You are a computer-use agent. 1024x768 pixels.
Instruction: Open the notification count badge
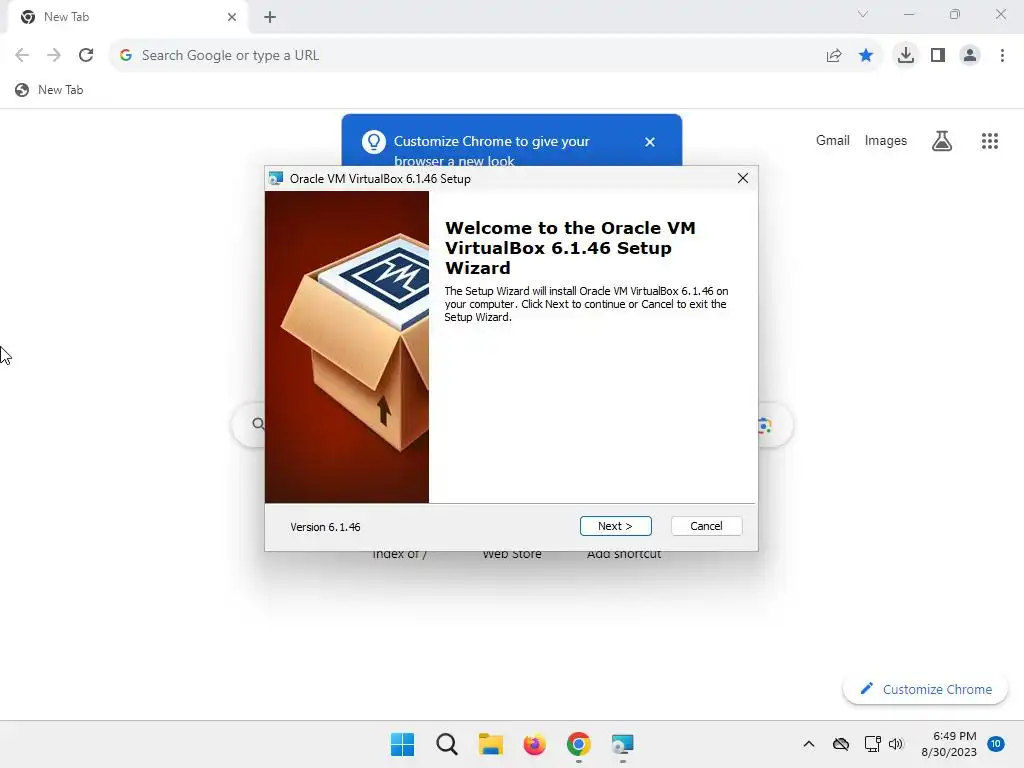pyautogui.click(x=996, y=743)
